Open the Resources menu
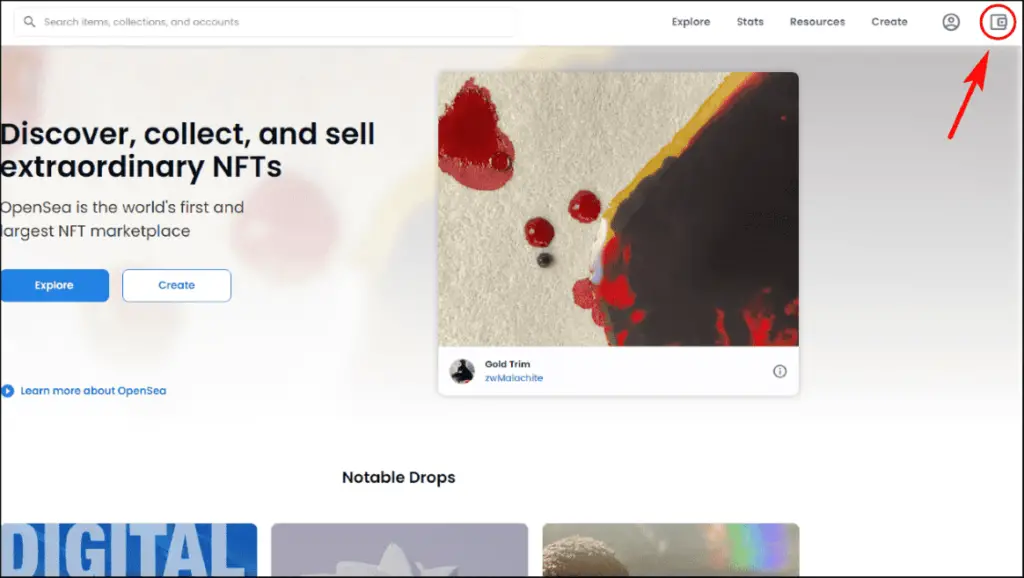The height and width of the screenshot is (578, 1024). [x=817, y=22]
